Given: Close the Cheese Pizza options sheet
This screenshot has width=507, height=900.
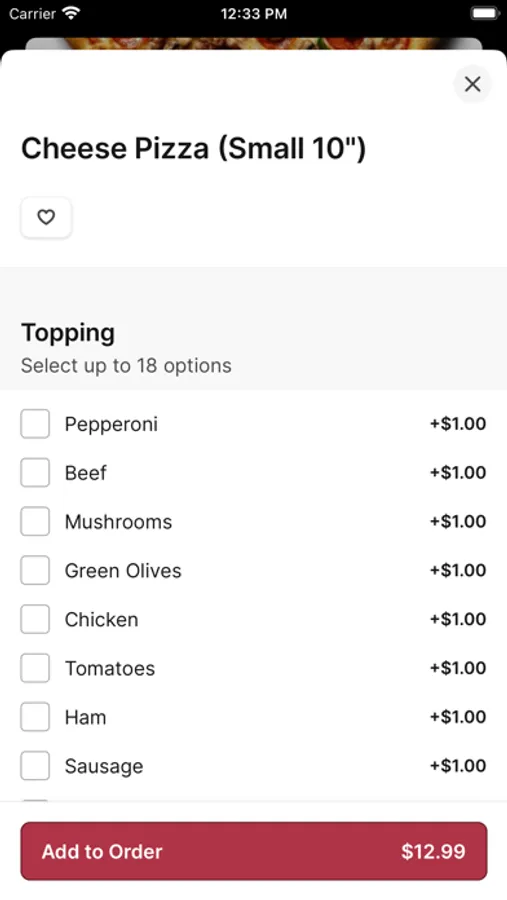Looking at the screenshot, I should [472, 84].
